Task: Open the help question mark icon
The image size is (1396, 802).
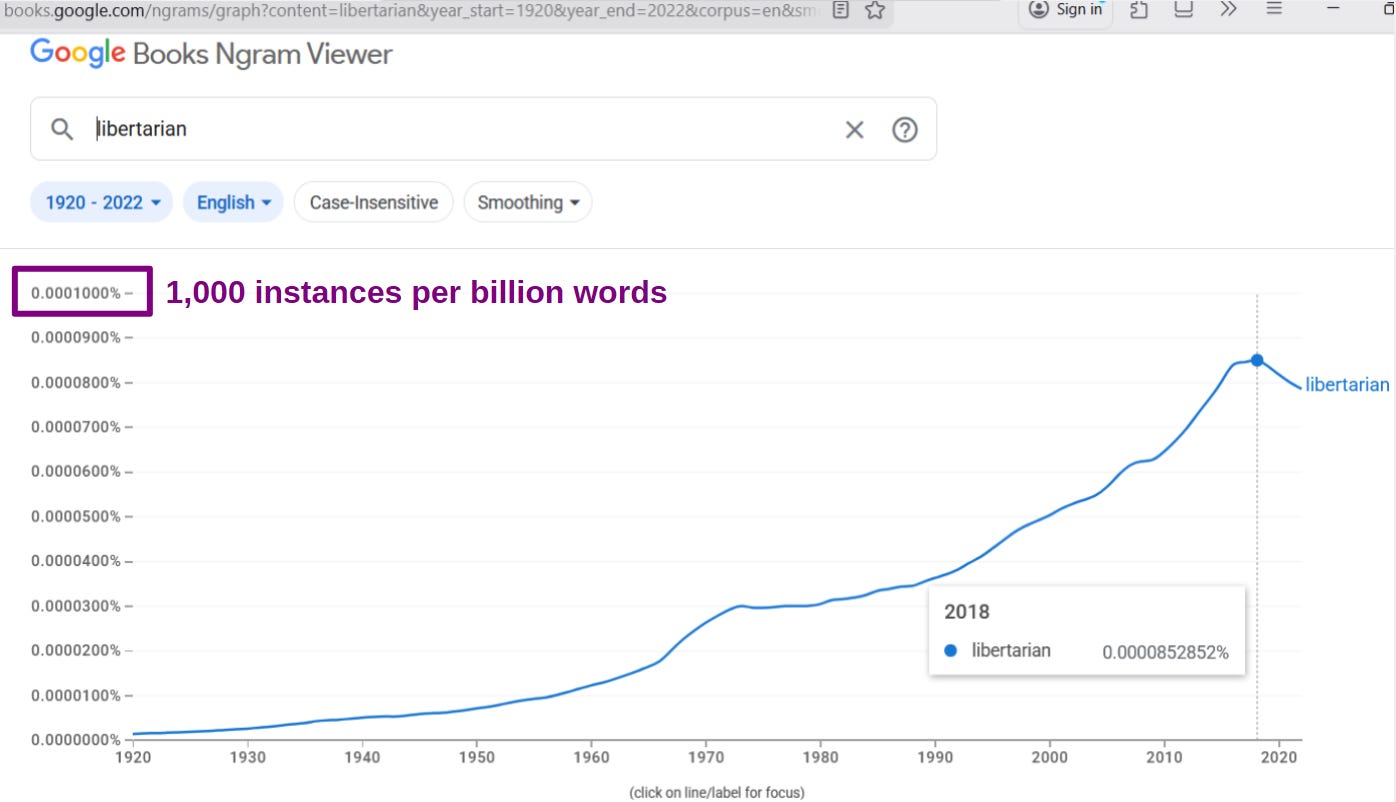Action: pyautogui.click(x=905, y=129)
